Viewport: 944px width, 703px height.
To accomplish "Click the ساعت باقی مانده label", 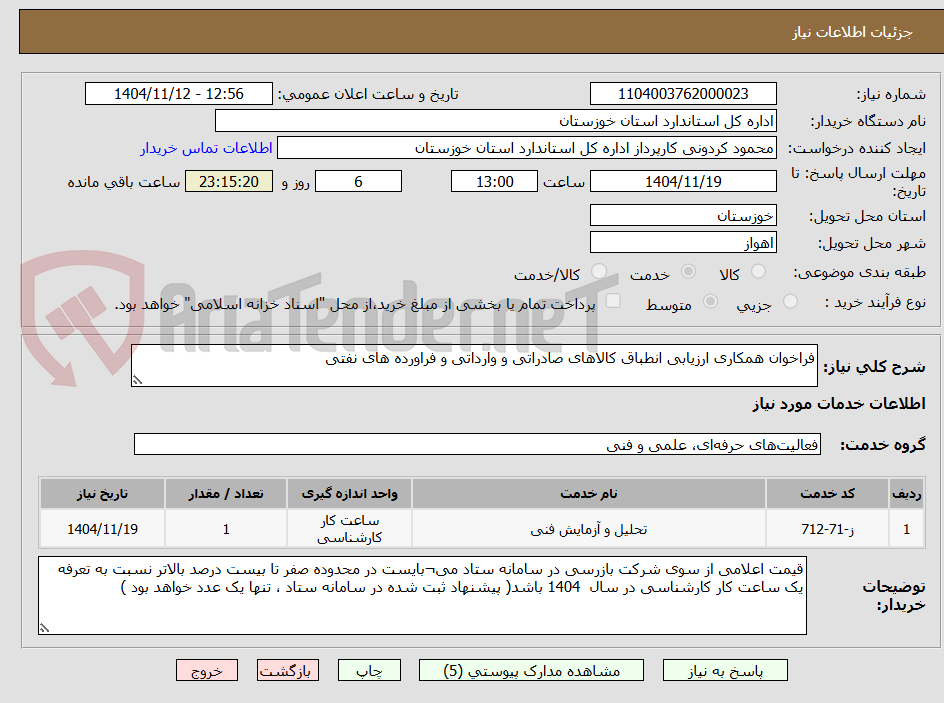I will pos(124,182).
